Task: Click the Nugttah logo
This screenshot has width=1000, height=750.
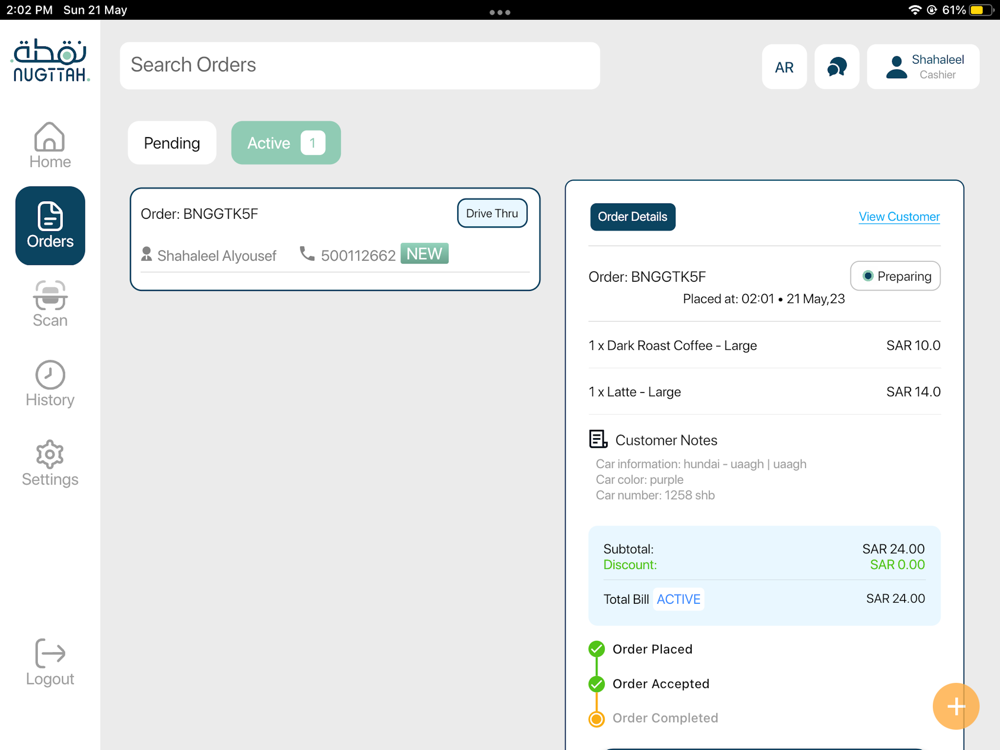Action: pos(50,61)
